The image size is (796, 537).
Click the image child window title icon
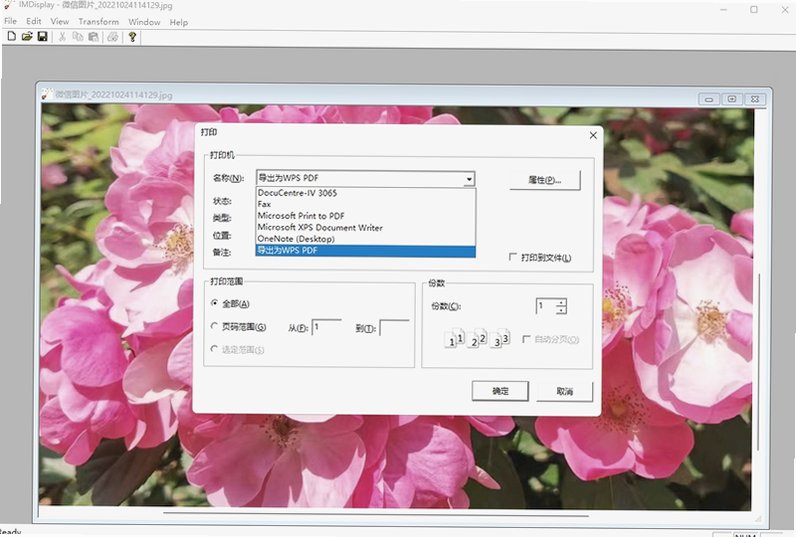(47, 94)
